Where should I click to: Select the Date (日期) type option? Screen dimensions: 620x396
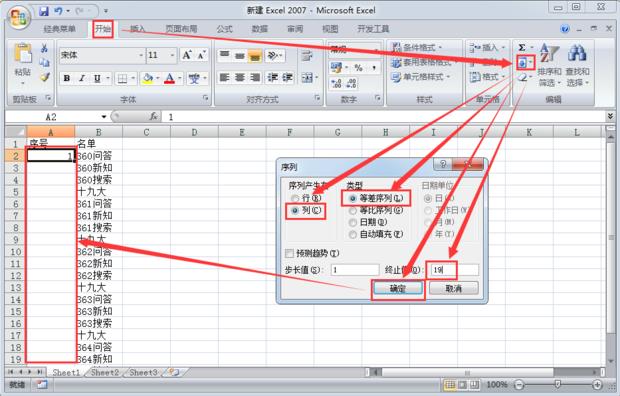[353, 222]
